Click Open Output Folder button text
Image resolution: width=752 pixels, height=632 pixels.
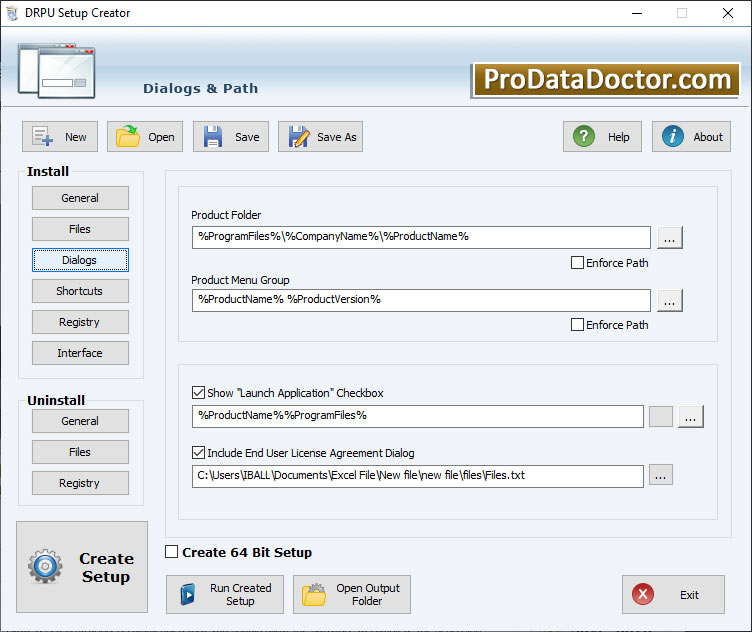pos(367,595)
